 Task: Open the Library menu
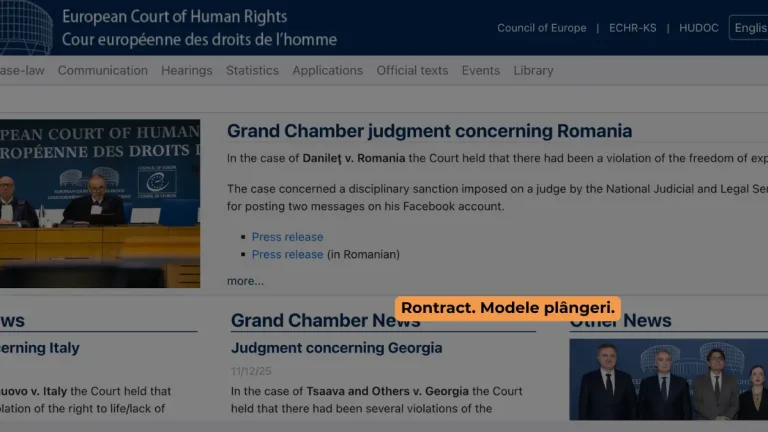point(533,71)
